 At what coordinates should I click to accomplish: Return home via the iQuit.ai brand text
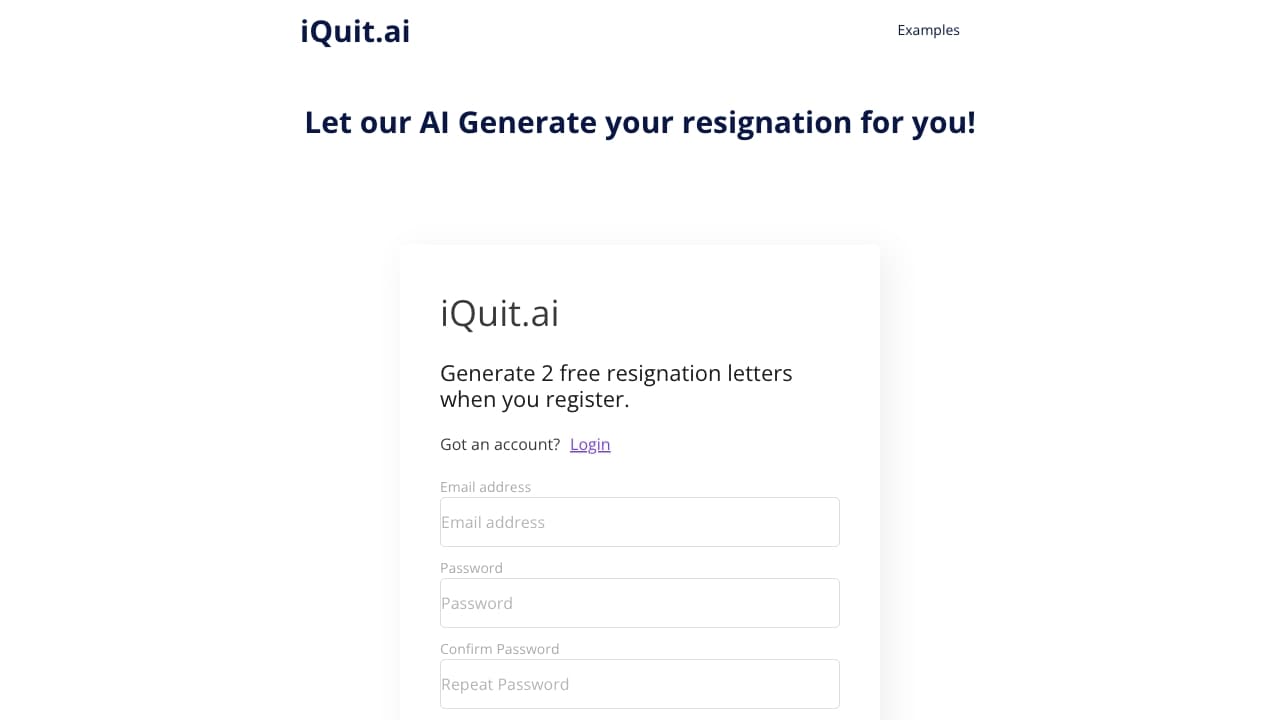(x=355, y=31)
